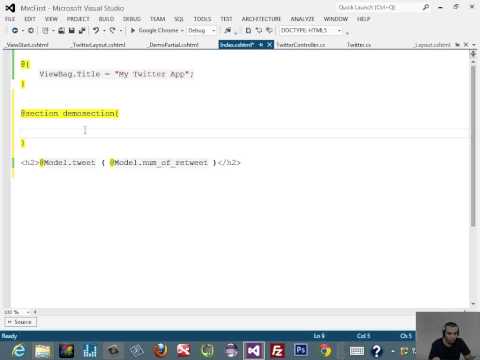The height and width of the screenshot is (360, 480).
Task: Click the Quick Launch search magnifier icon
Action: tap(426, 7)
